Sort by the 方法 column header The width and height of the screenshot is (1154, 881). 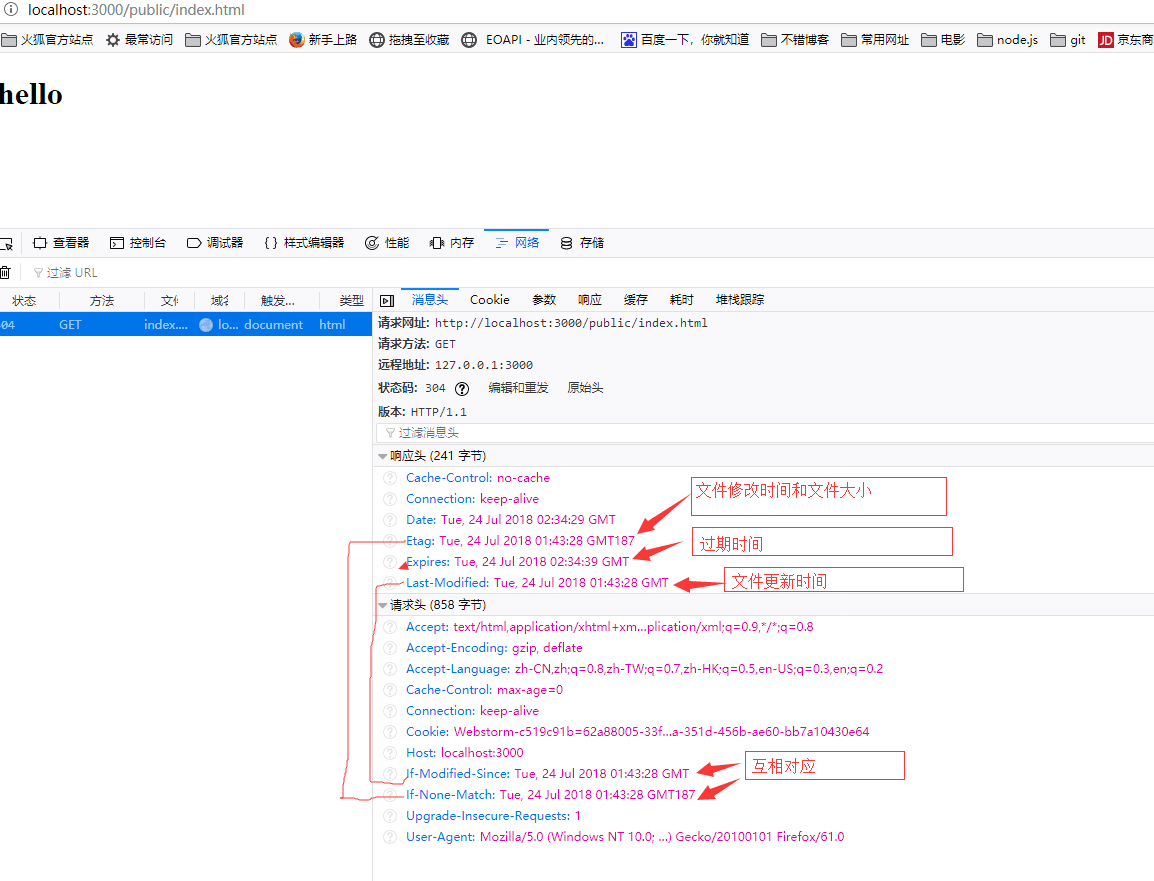[102, 301]
